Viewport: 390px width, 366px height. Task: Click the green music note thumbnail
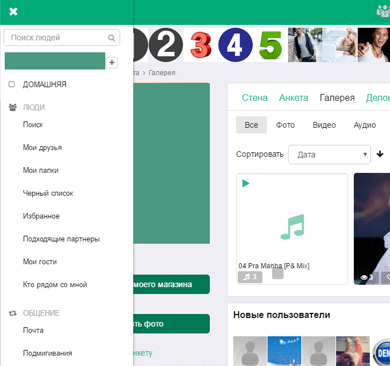tap(292, 227)
